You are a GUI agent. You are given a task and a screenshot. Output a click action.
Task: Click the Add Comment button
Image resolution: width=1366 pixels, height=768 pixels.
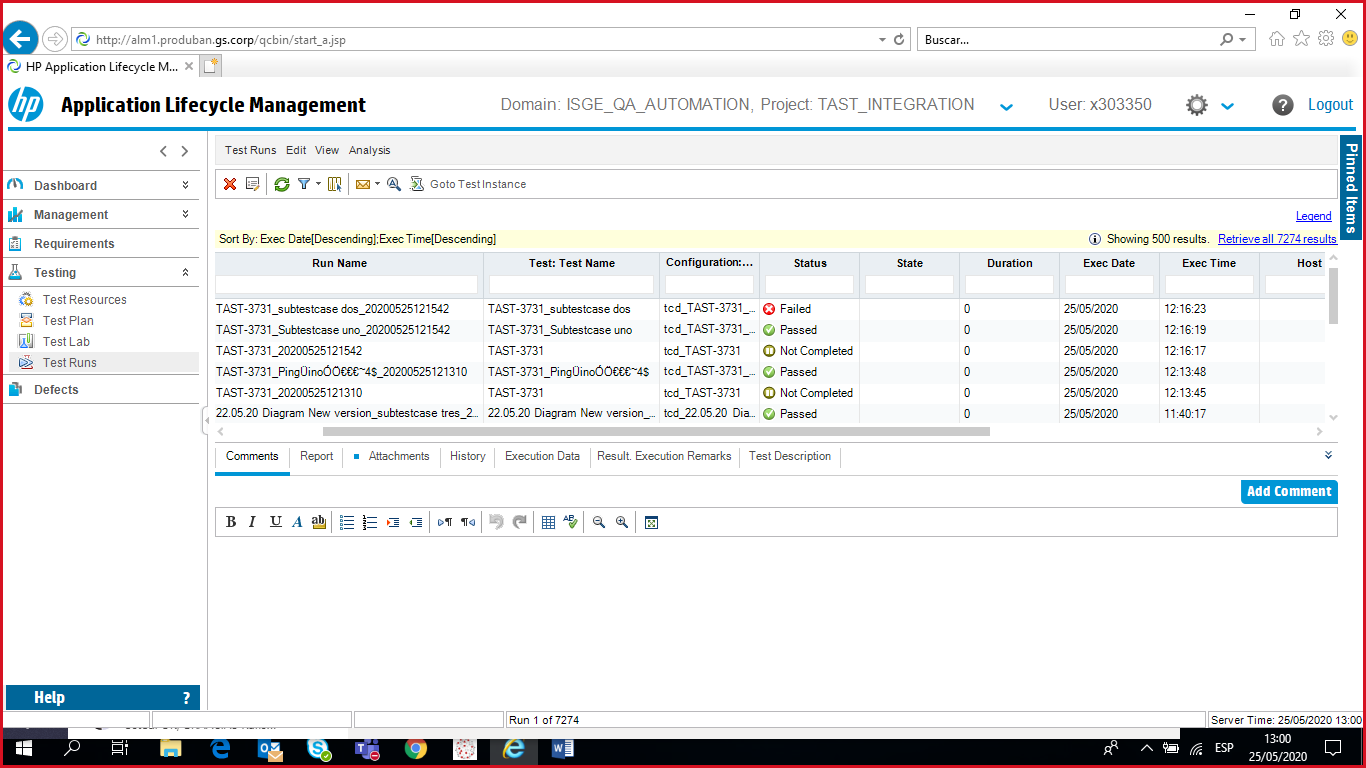1288,491
